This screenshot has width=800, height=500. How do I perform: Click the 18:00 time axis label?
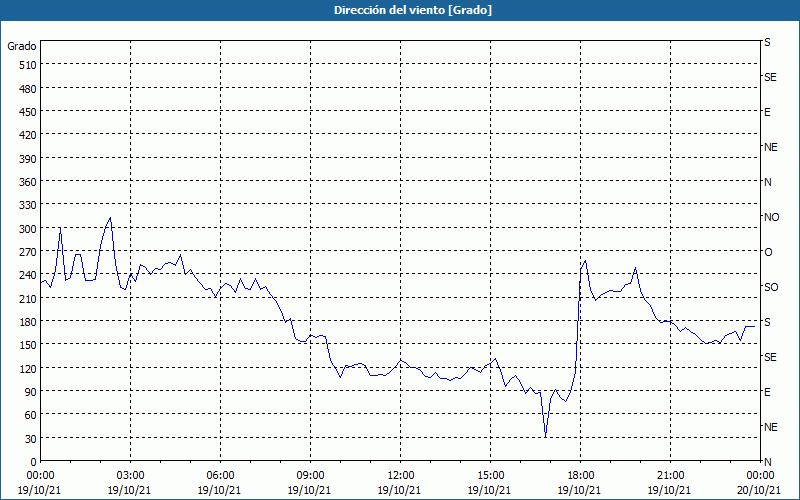pyautogui.click(x=580, y=476)
